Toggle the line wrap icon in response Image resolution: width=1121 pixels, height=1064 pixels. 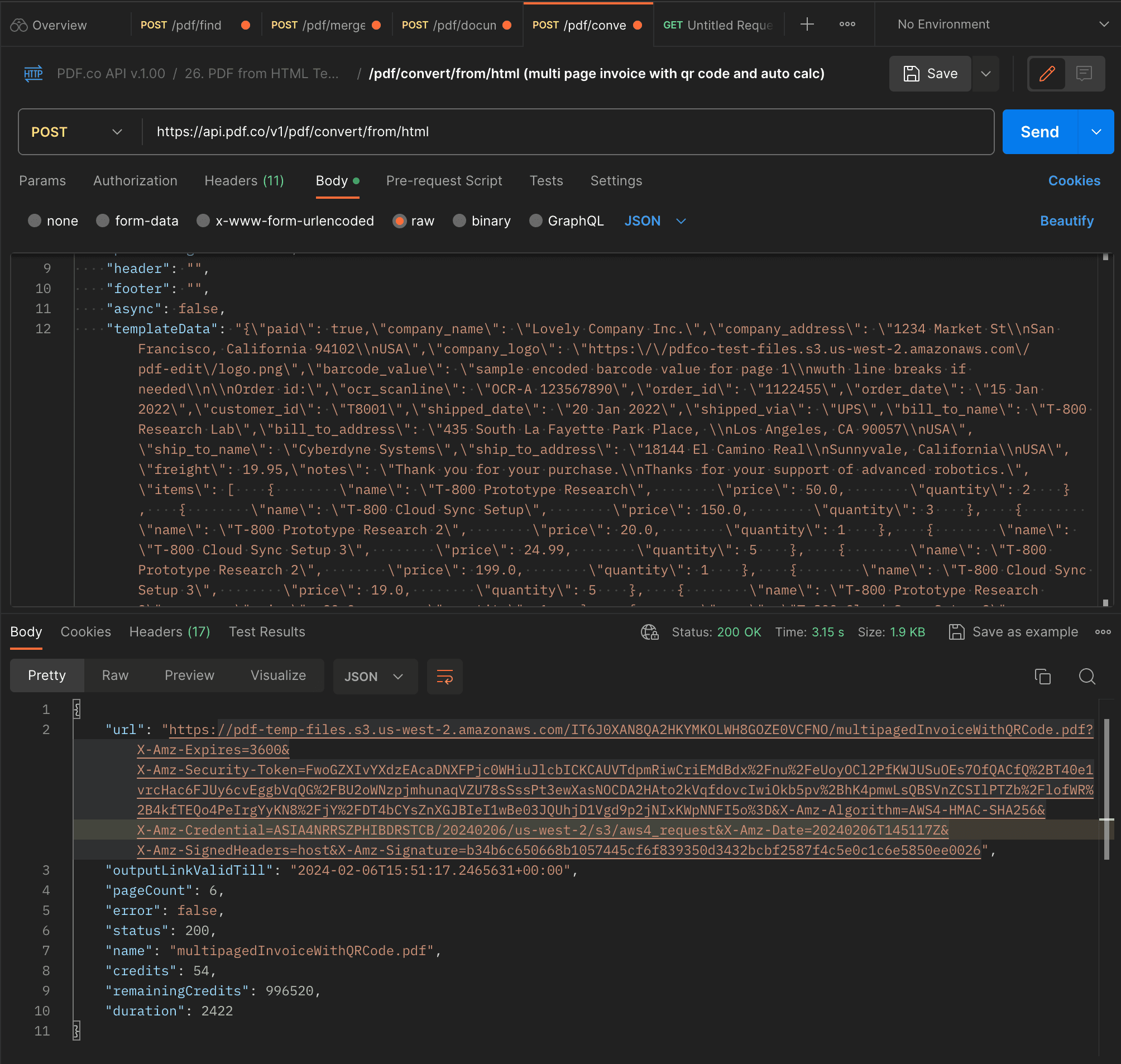(445, 676)
